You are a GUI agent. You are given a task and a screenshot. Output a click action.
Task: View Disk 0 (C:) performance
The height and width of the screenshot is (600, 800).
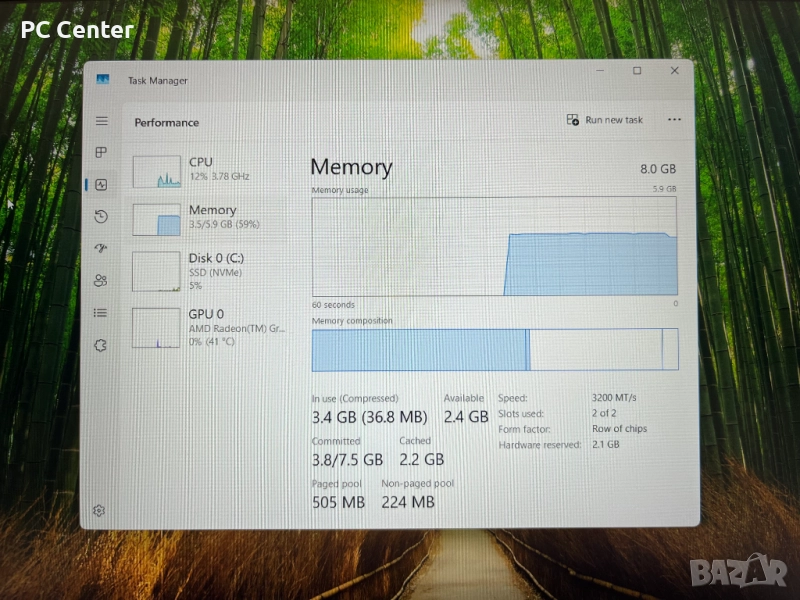[210, 270]
